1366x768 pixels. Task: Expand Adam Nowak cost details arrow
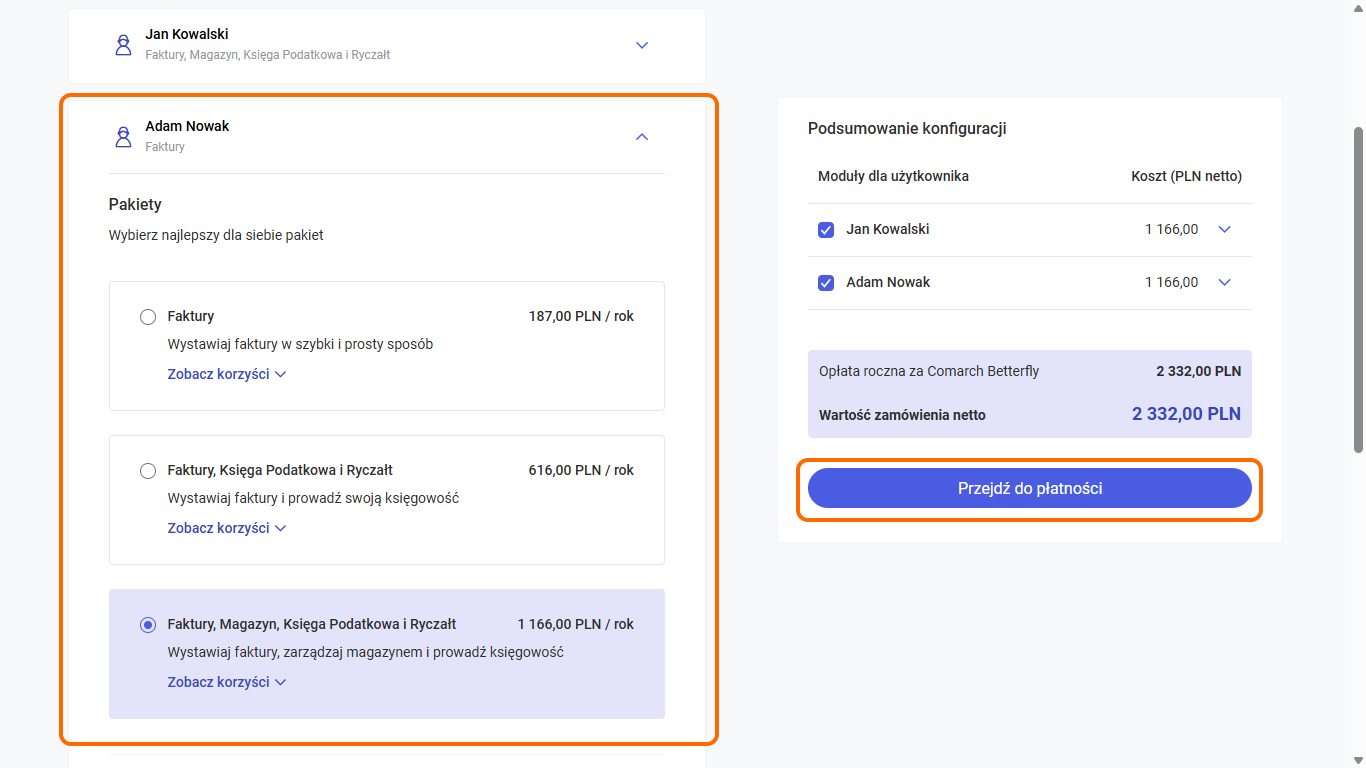click(1224, 283)
